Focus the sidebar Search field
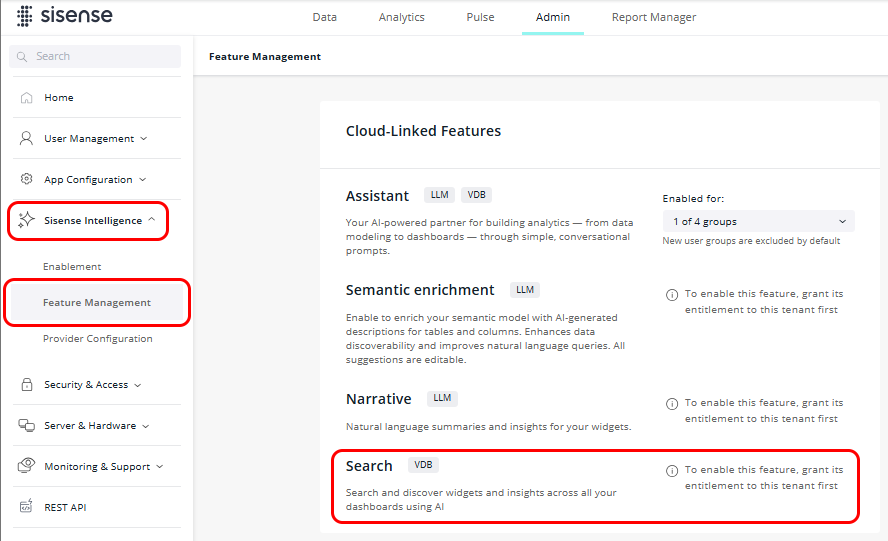Screen dimensions: 888x541 [x=95, y=57]
